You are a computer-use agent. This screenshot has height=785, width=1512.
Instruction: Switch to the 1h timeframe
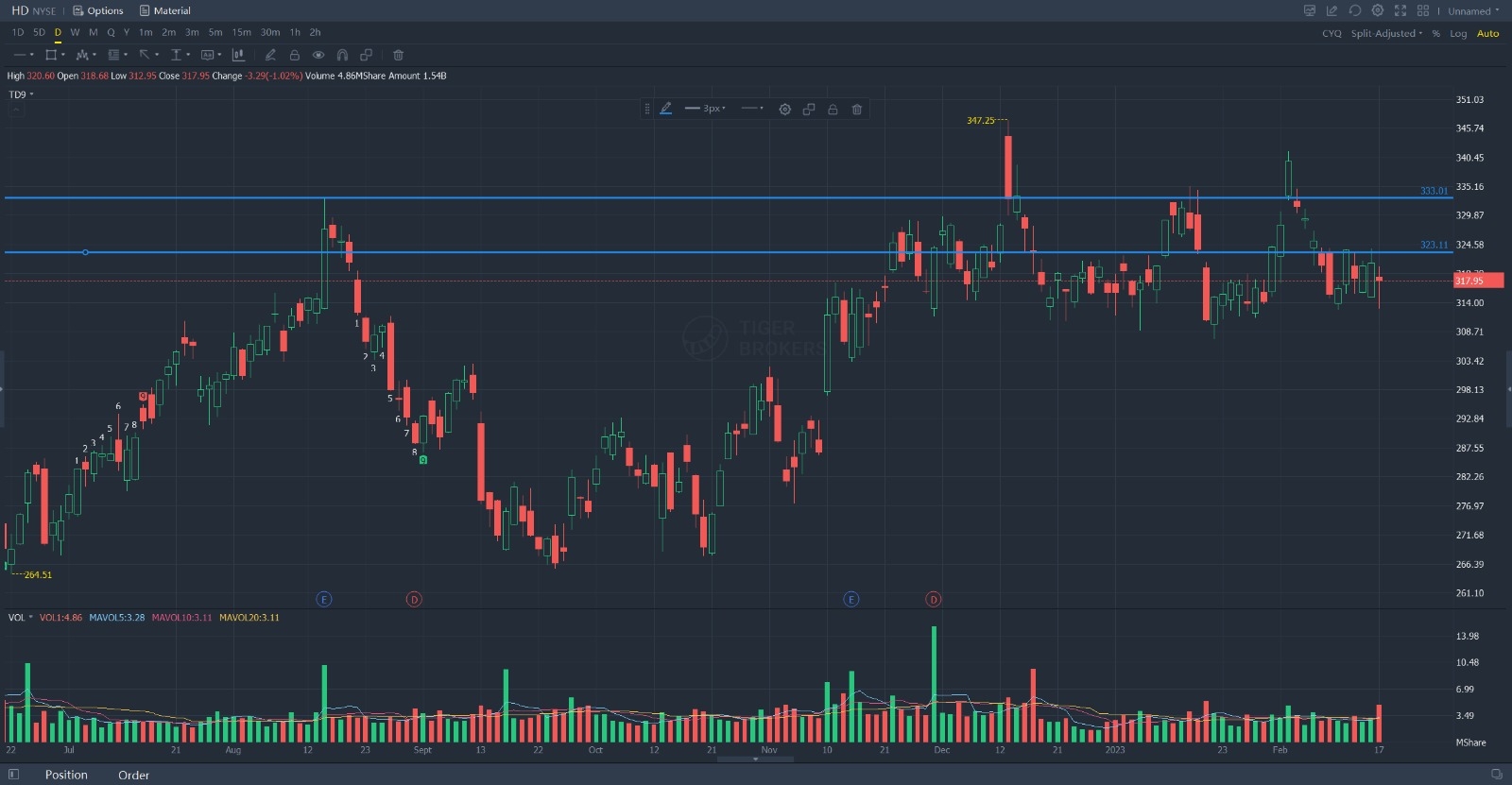(295, 32)
